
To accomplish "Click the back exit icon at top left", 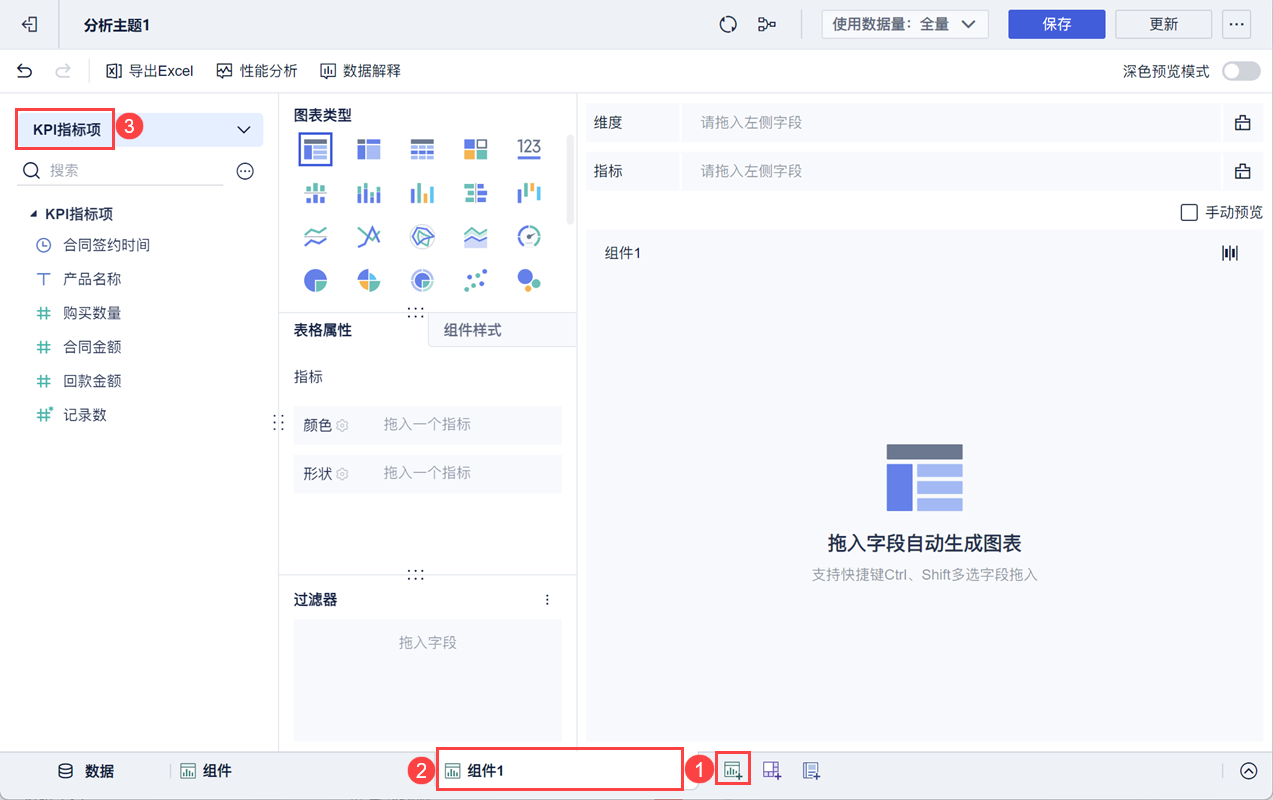I will 31,24.
